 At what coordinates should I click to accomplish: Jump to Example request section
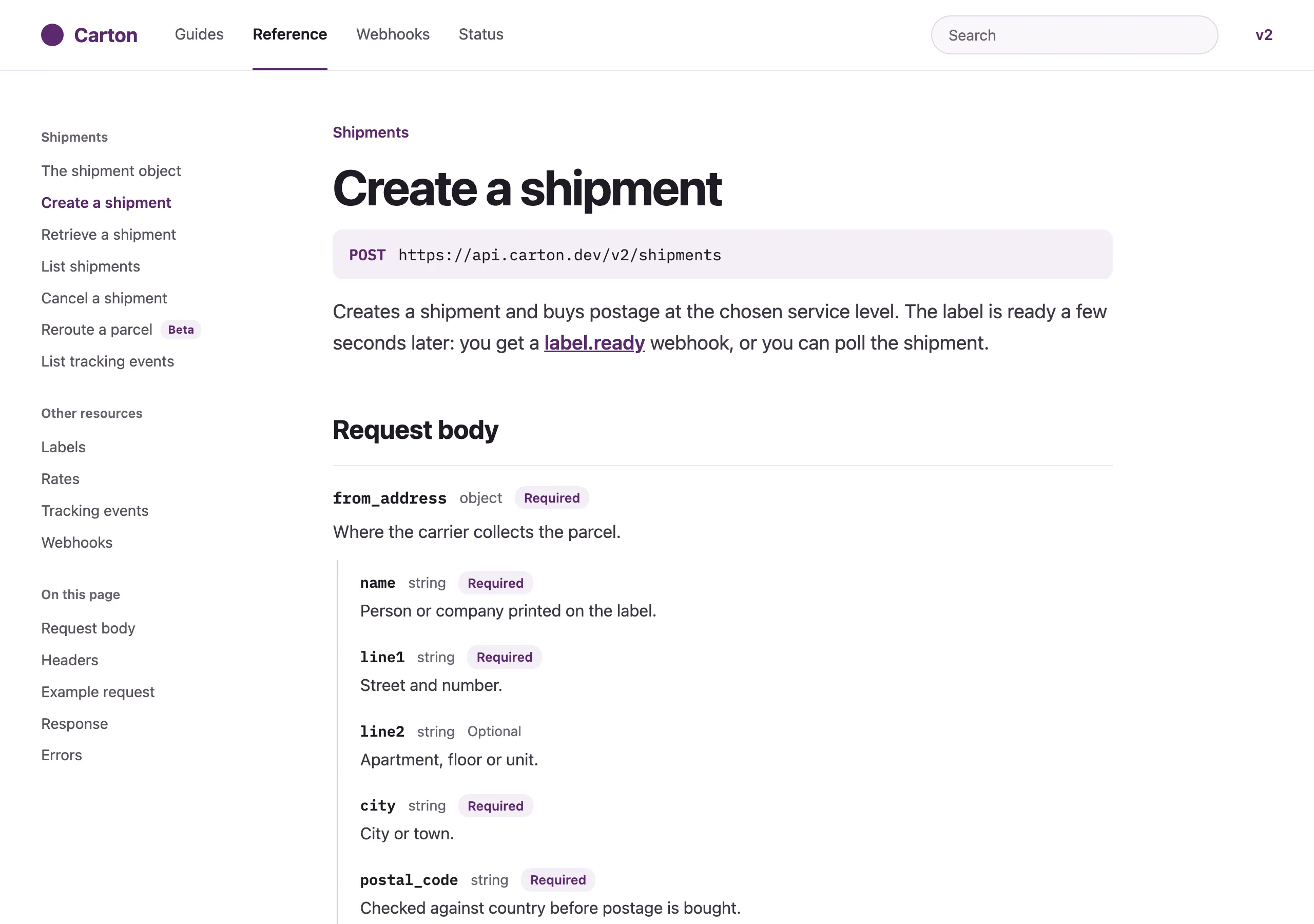point(98,692)
